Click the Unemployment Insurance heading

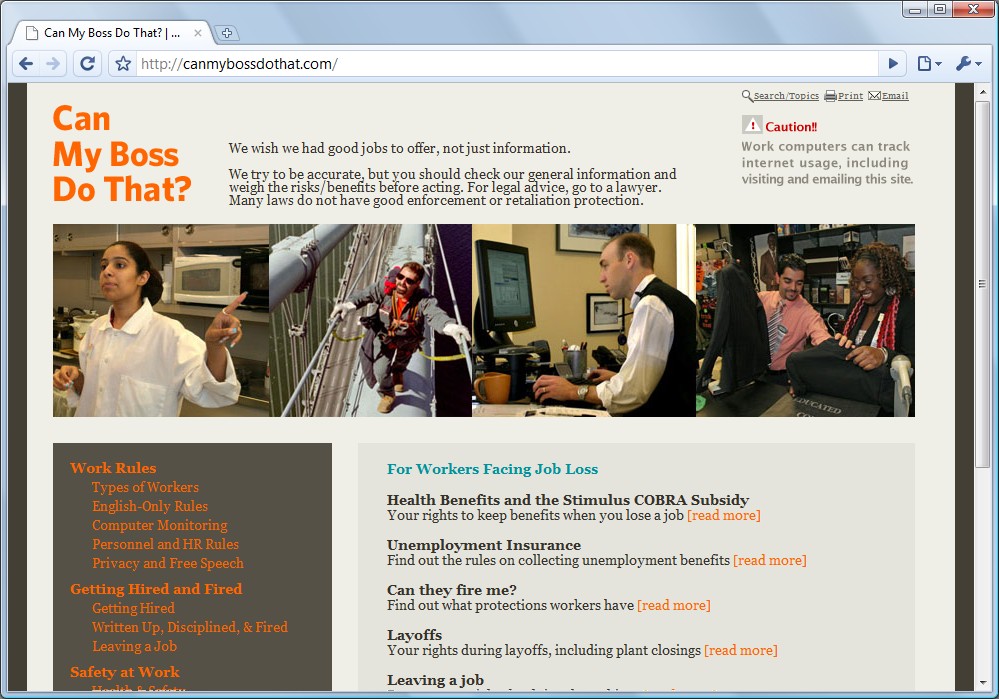coord(484,545)
